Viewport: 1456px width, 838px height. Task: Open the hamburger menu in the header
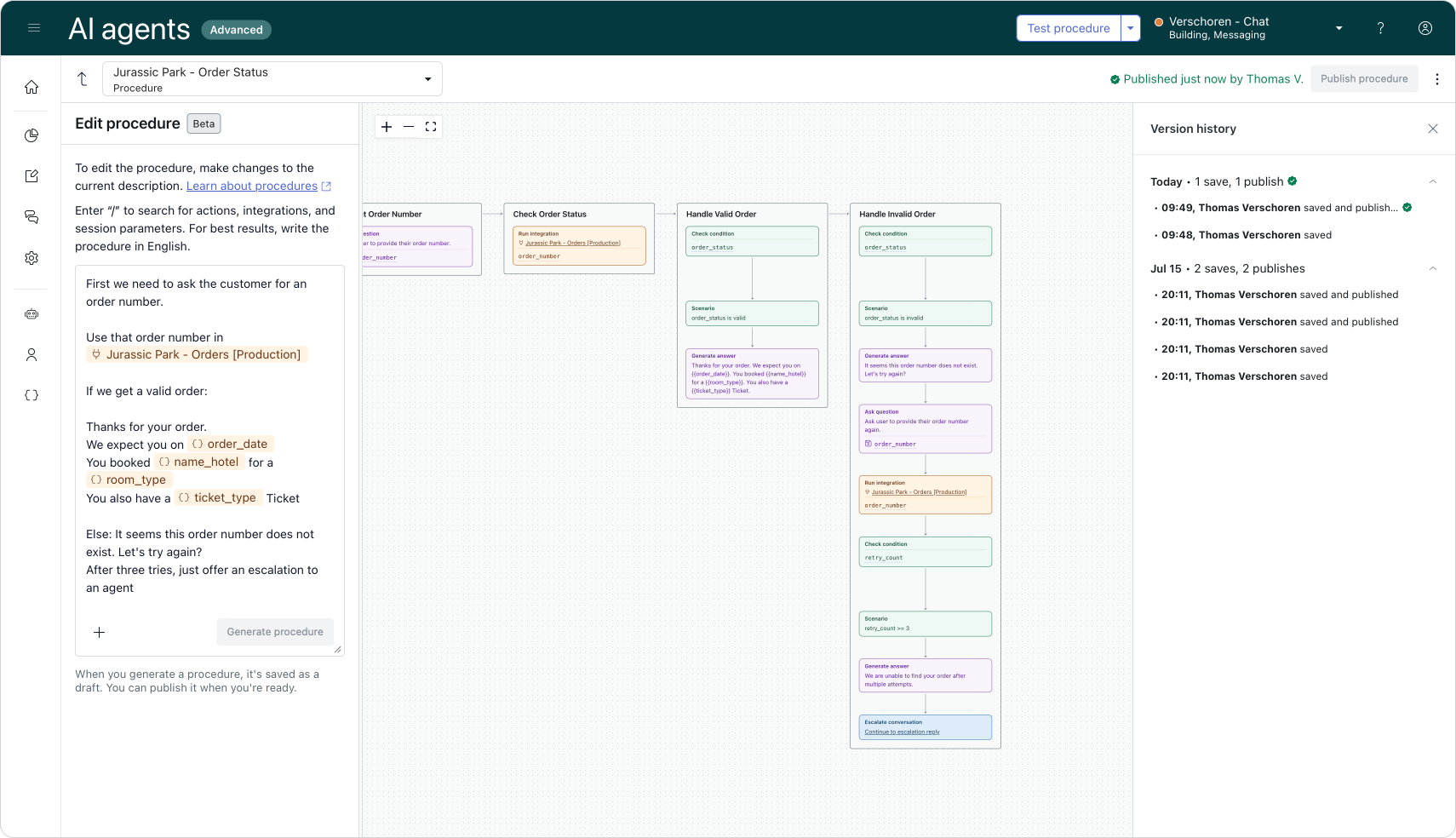pos(34,28)
